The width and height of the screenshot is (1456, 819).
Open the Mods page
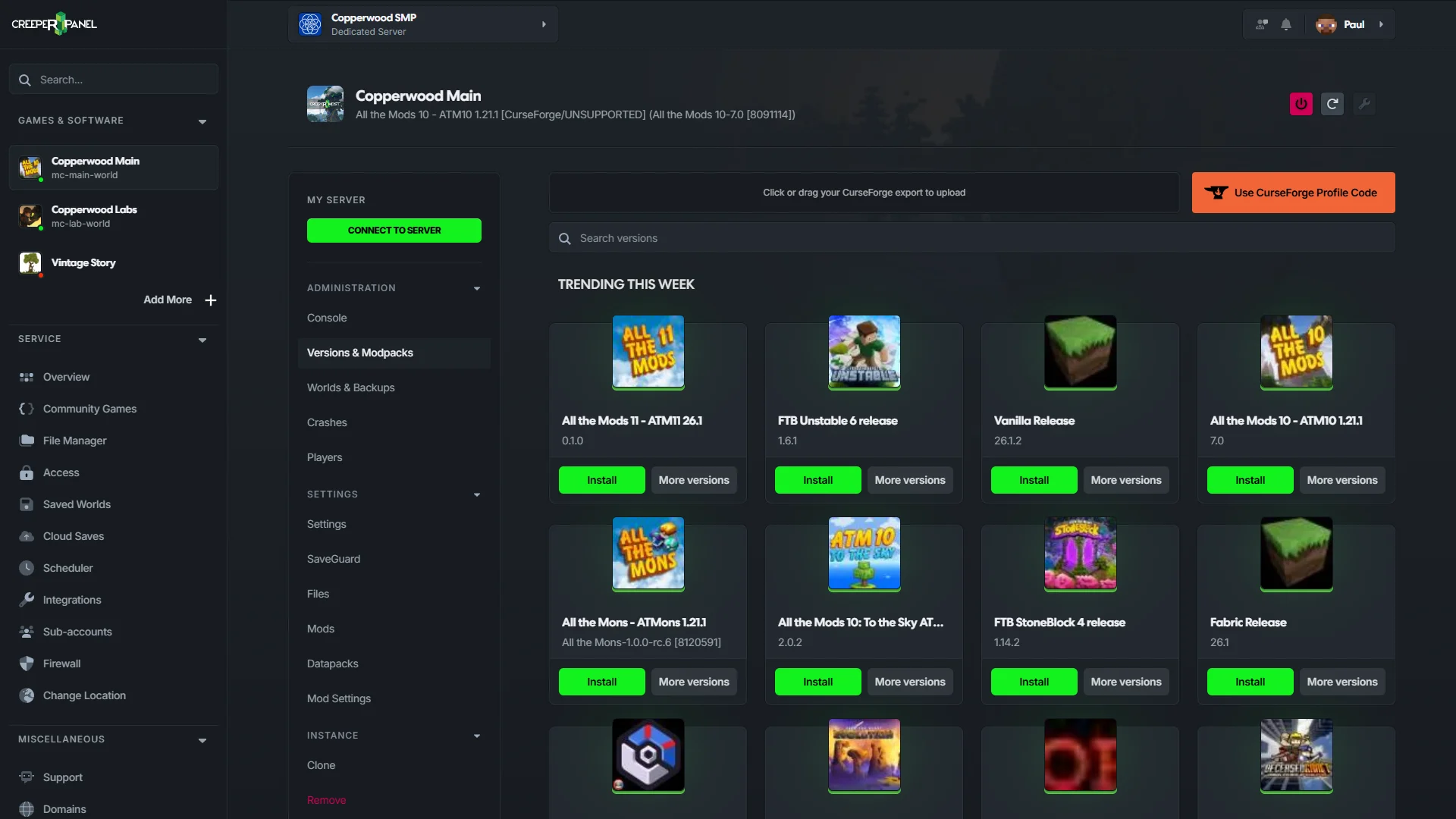pyautogui.click(x=321, y=629)
